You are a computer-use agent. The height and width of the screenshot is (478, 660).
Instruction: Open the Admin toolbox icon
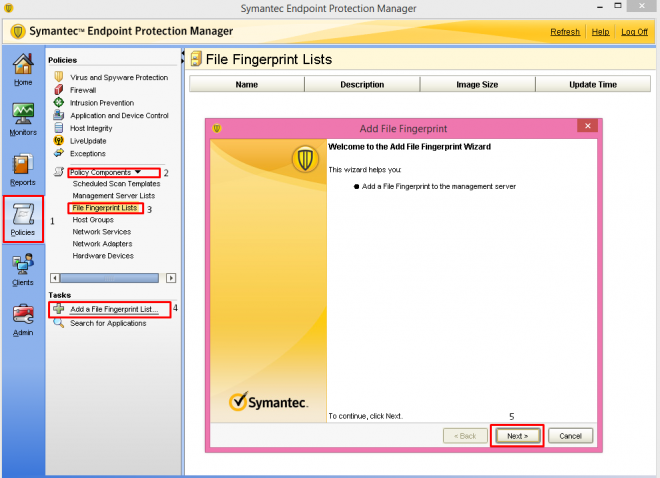(x=23, y=314)
